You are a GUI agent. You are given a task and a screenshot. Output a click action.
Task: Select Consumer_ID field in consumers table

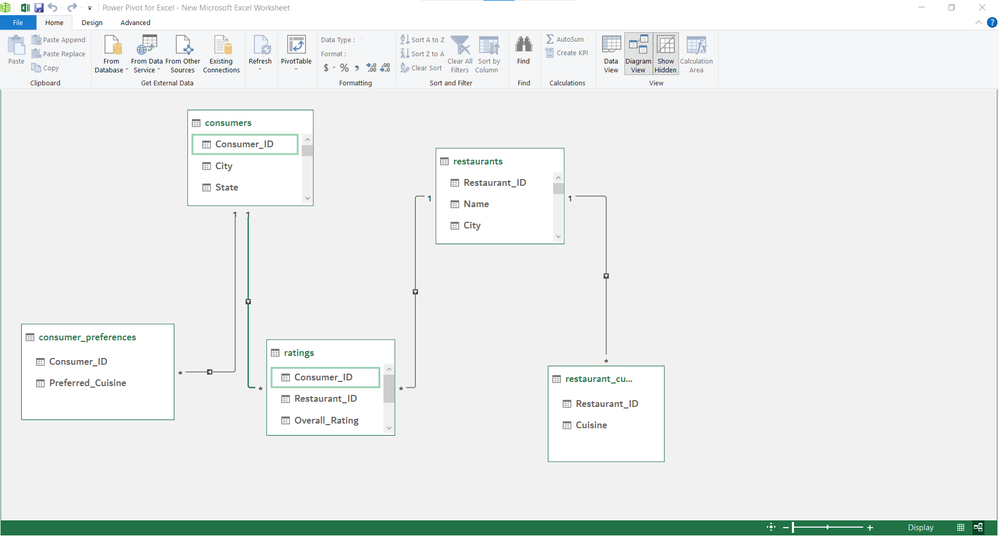(245, 144)
